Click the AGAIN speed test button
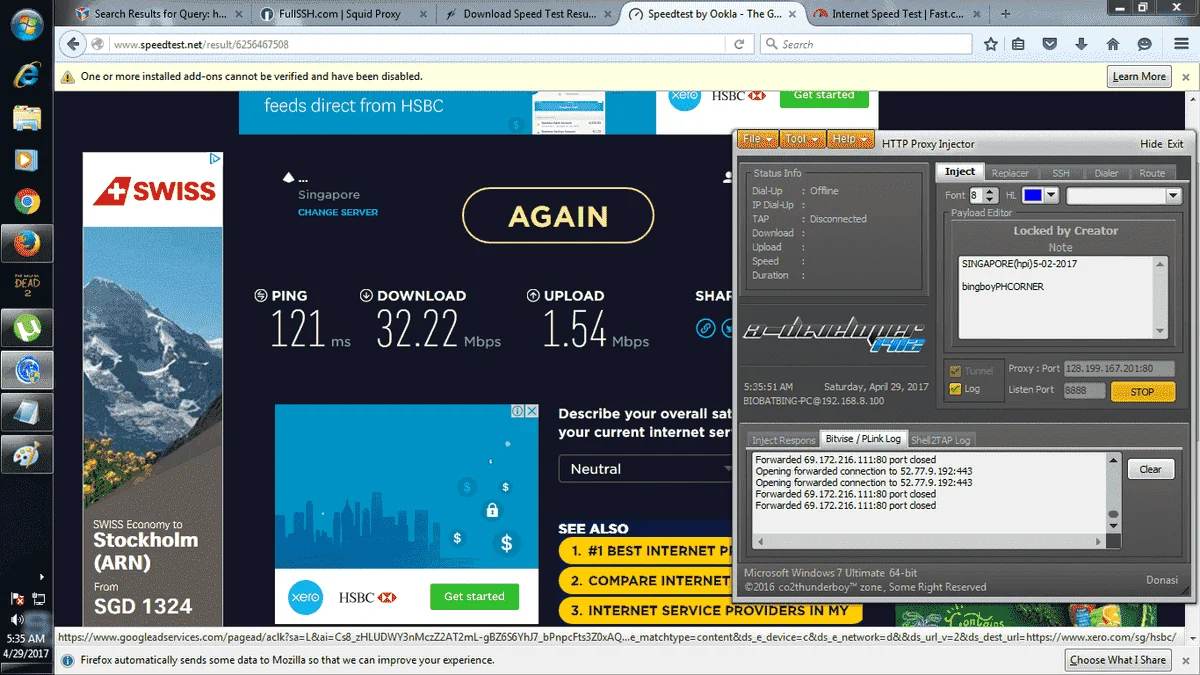This screenshot has height=675, width=1200. click(558, 216)
